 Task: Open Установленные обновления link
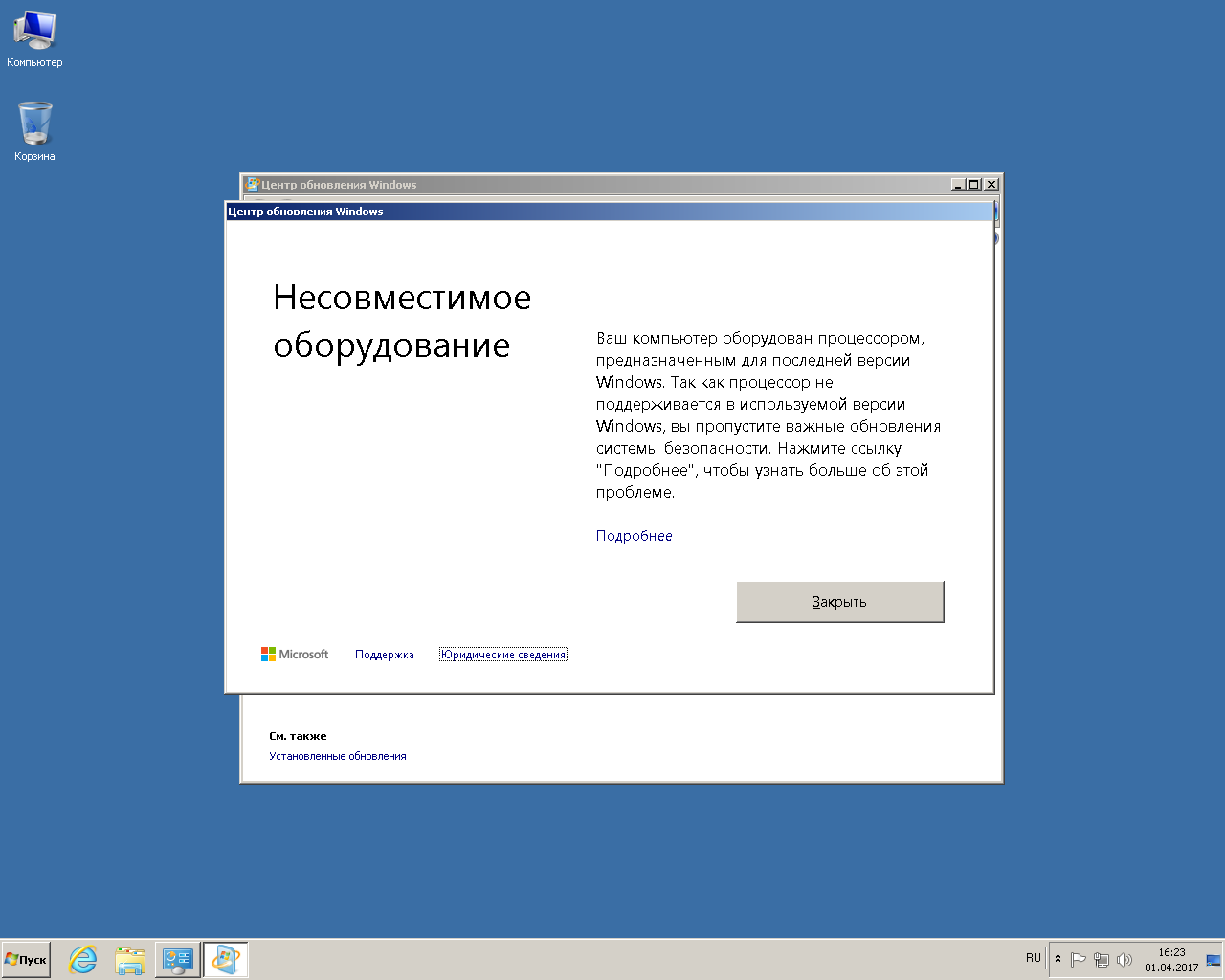click(x=337, y=756)
